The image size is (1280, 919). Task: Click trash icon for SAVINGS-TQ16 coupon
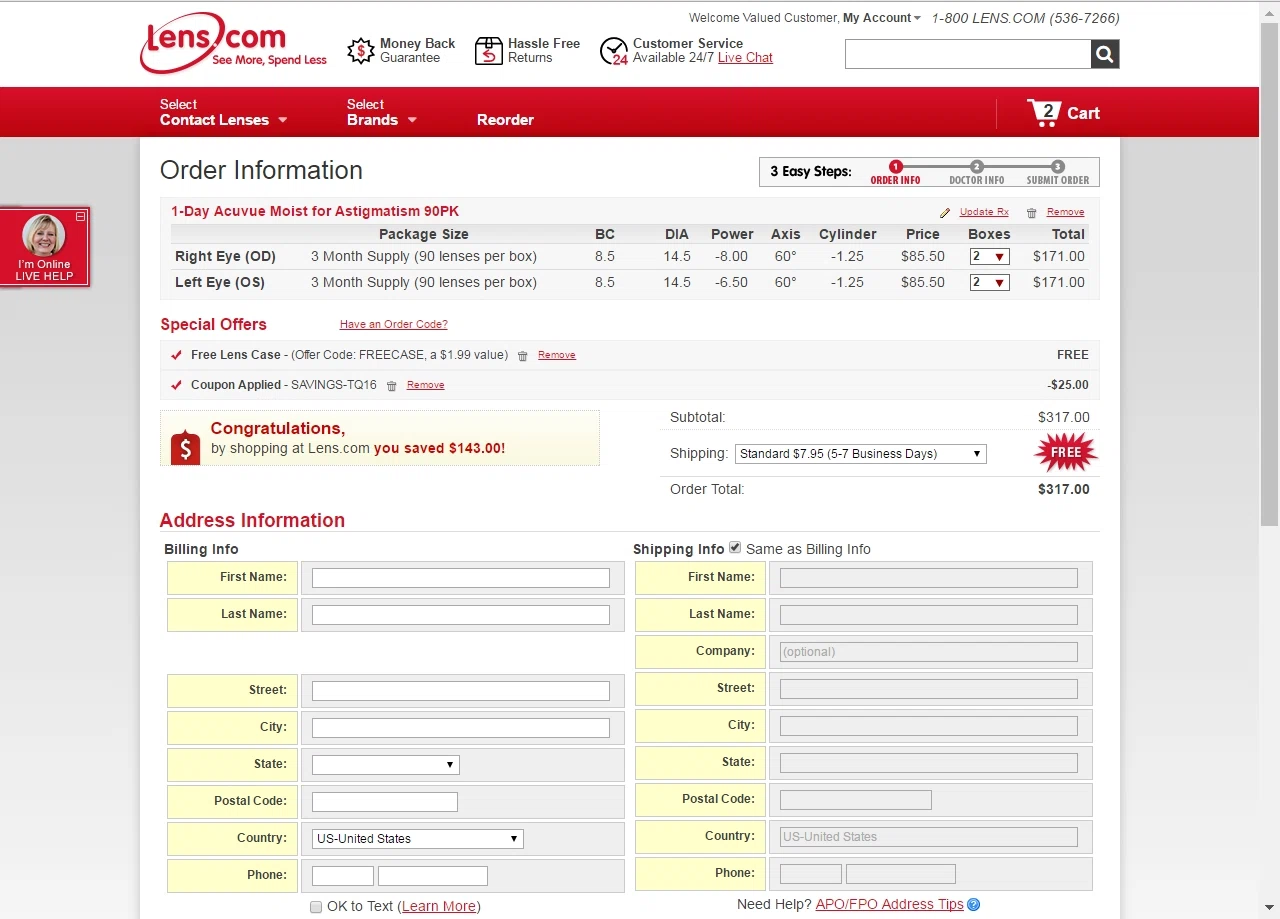click(391, 386)
